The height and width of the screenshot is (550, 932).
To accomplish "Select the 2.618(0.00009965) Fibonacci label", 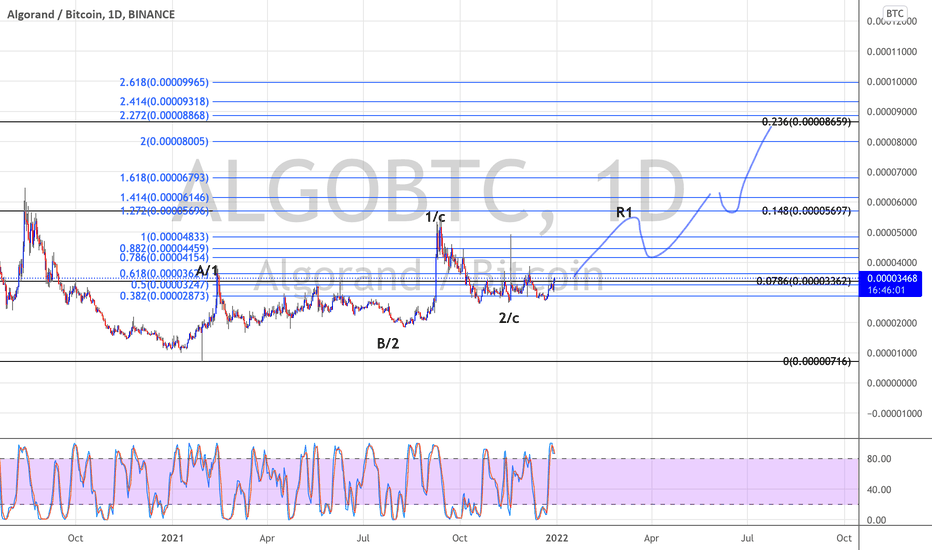I will (164, 82).
